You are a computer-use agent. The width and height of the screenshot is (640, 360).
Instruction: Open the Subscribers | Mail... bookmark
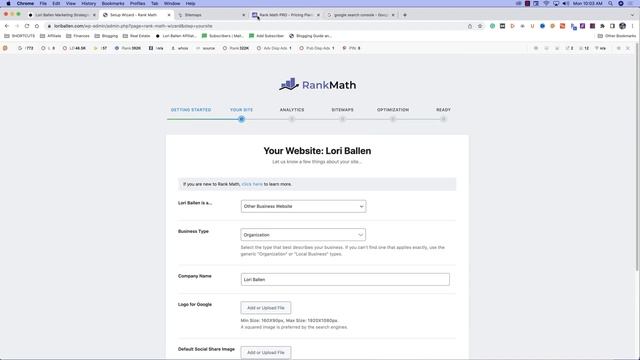click(222, 36)
